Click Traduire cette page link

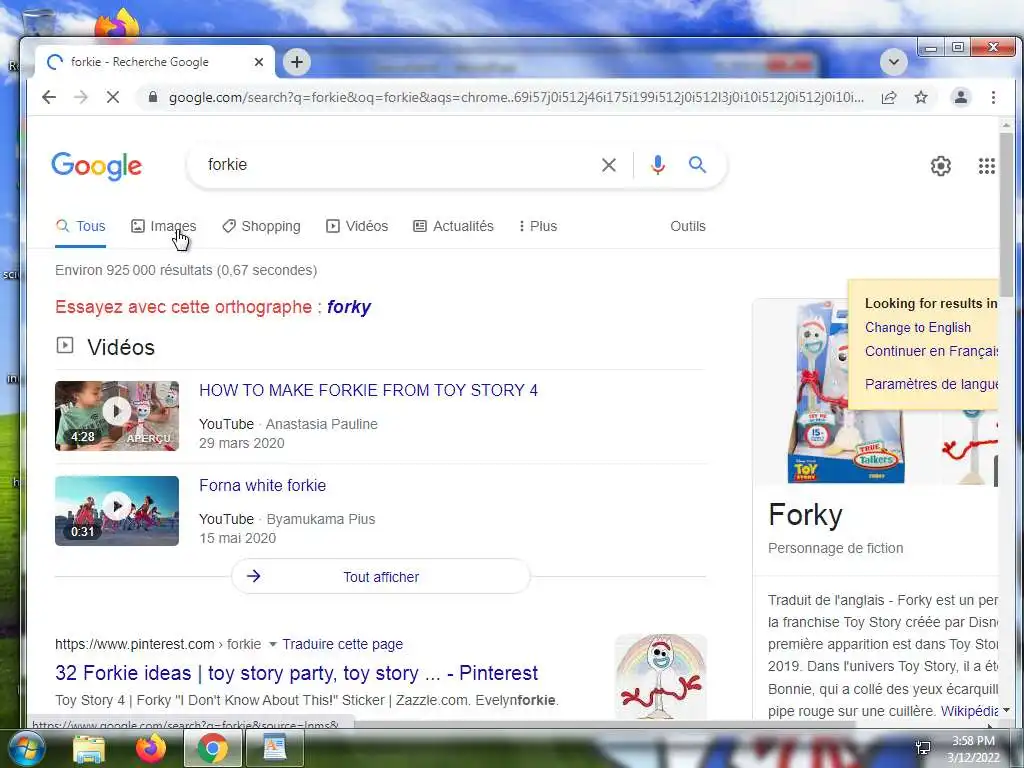click(343, 645)
